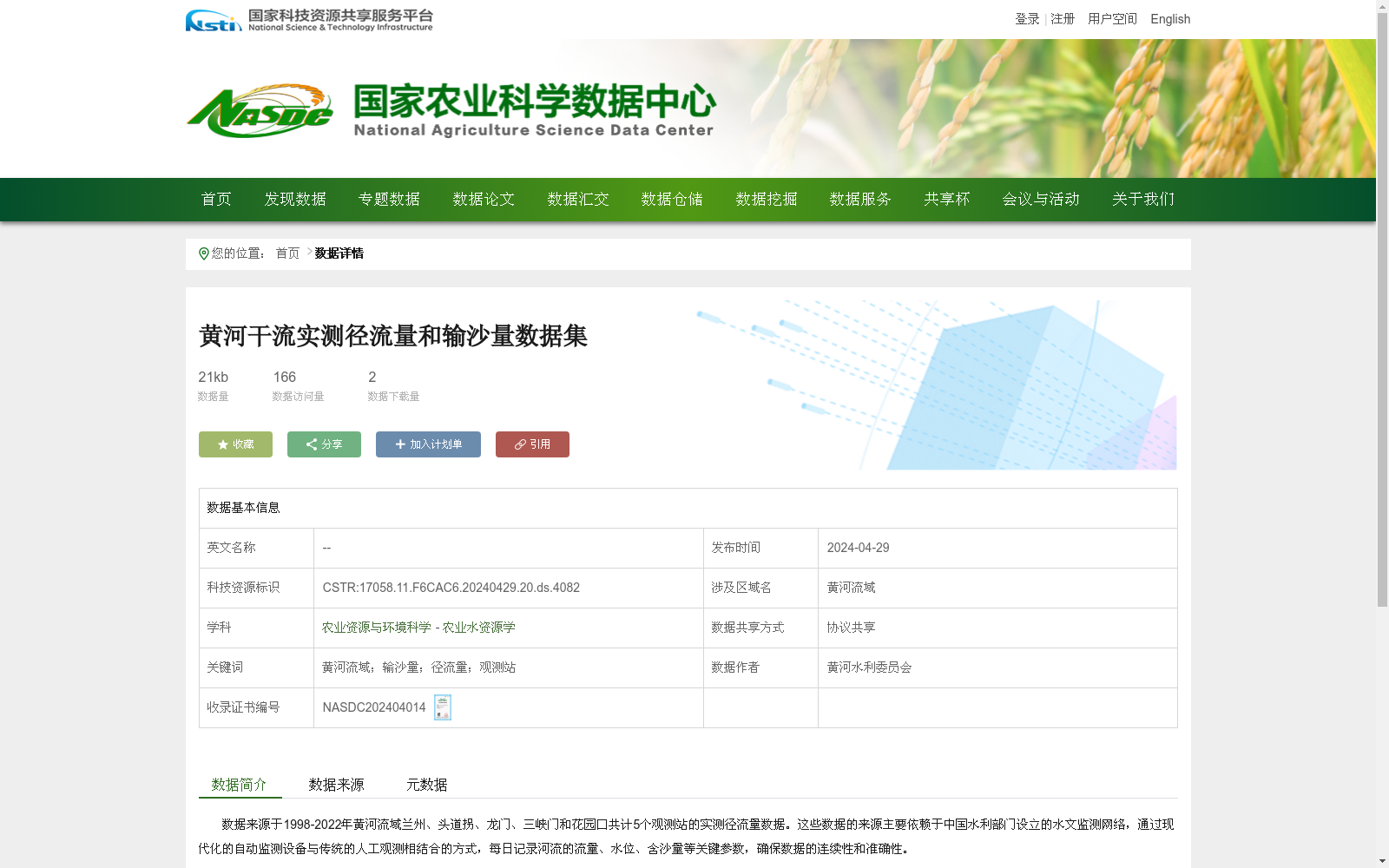Click the 黄河水利委员会 author cell
The width and height of the screenshot is (1389, 868).
(x=997, y=667)
